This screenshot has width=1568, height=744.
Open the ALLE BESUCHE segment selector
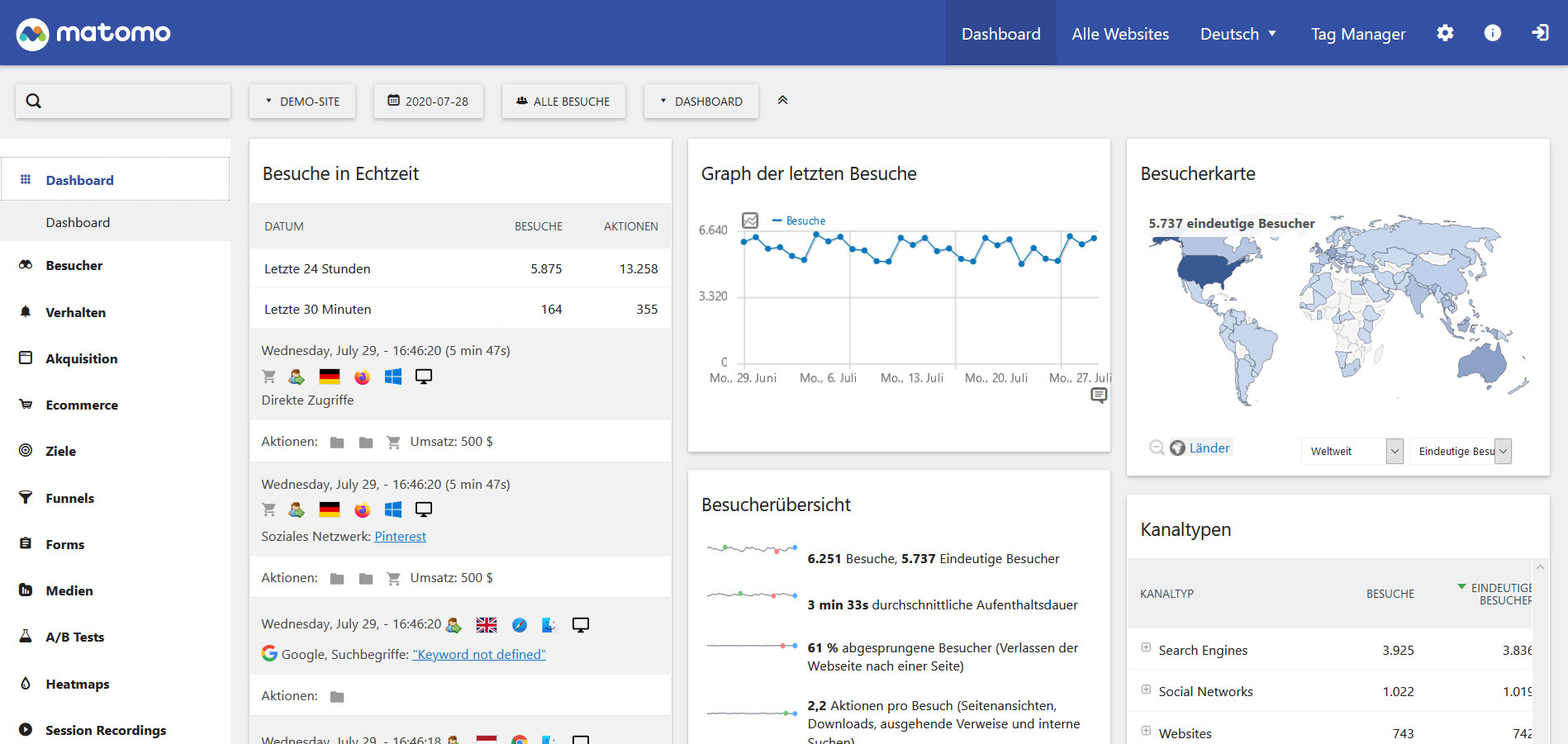[563, 102]
